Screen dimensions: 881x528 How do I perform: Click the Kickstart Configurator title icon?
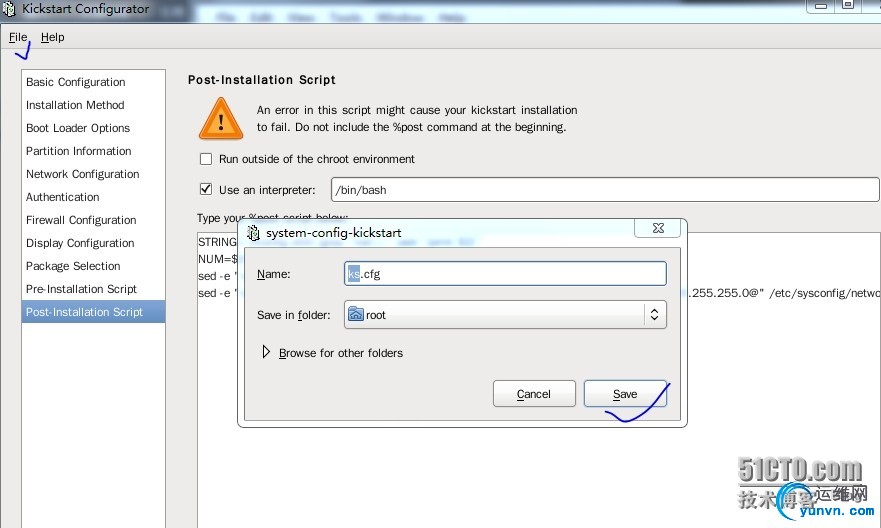pyautogui.click(x=9, y=8)
